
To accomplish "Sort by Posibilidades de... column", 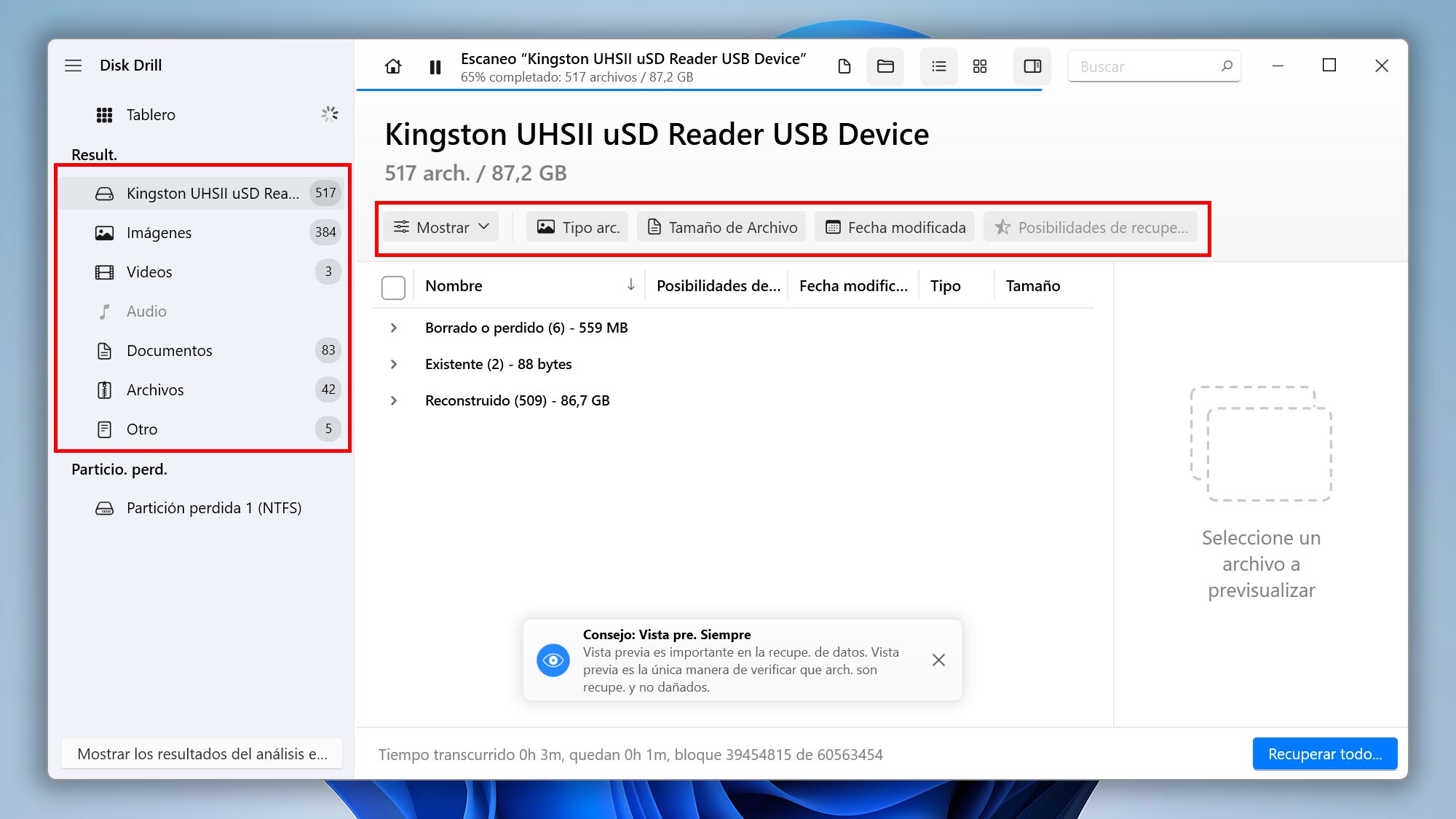I will coord(718,285).
